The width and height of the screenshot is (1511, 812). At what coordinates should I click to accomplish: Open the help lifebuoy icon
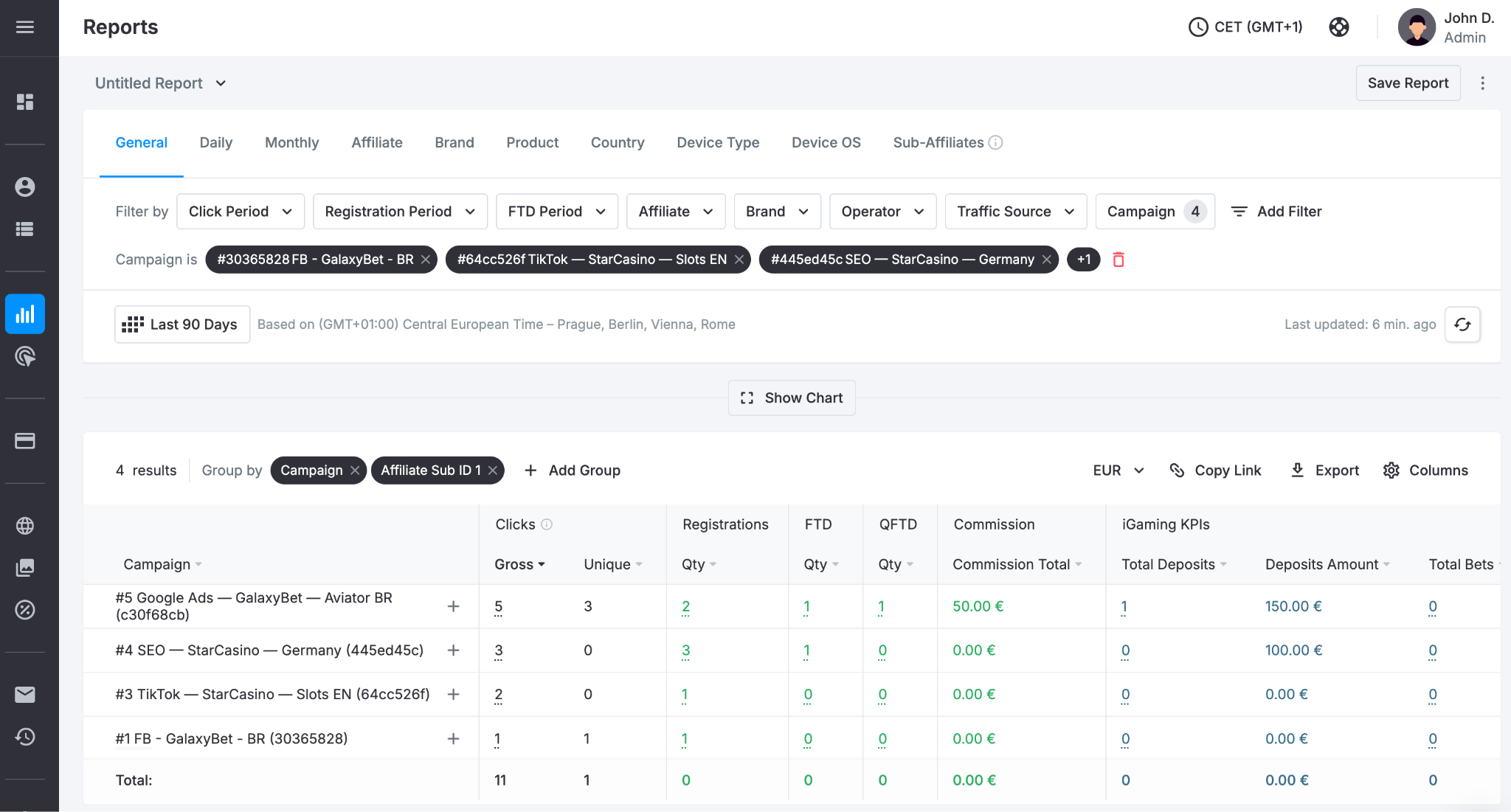[1339, 27]
